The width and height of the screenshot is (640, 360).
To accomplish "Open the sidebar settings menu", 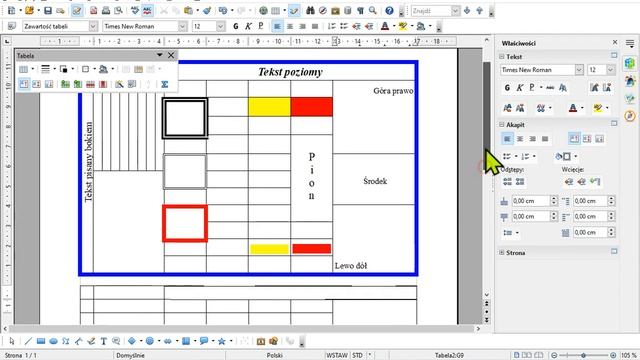I will coord(630,43).
